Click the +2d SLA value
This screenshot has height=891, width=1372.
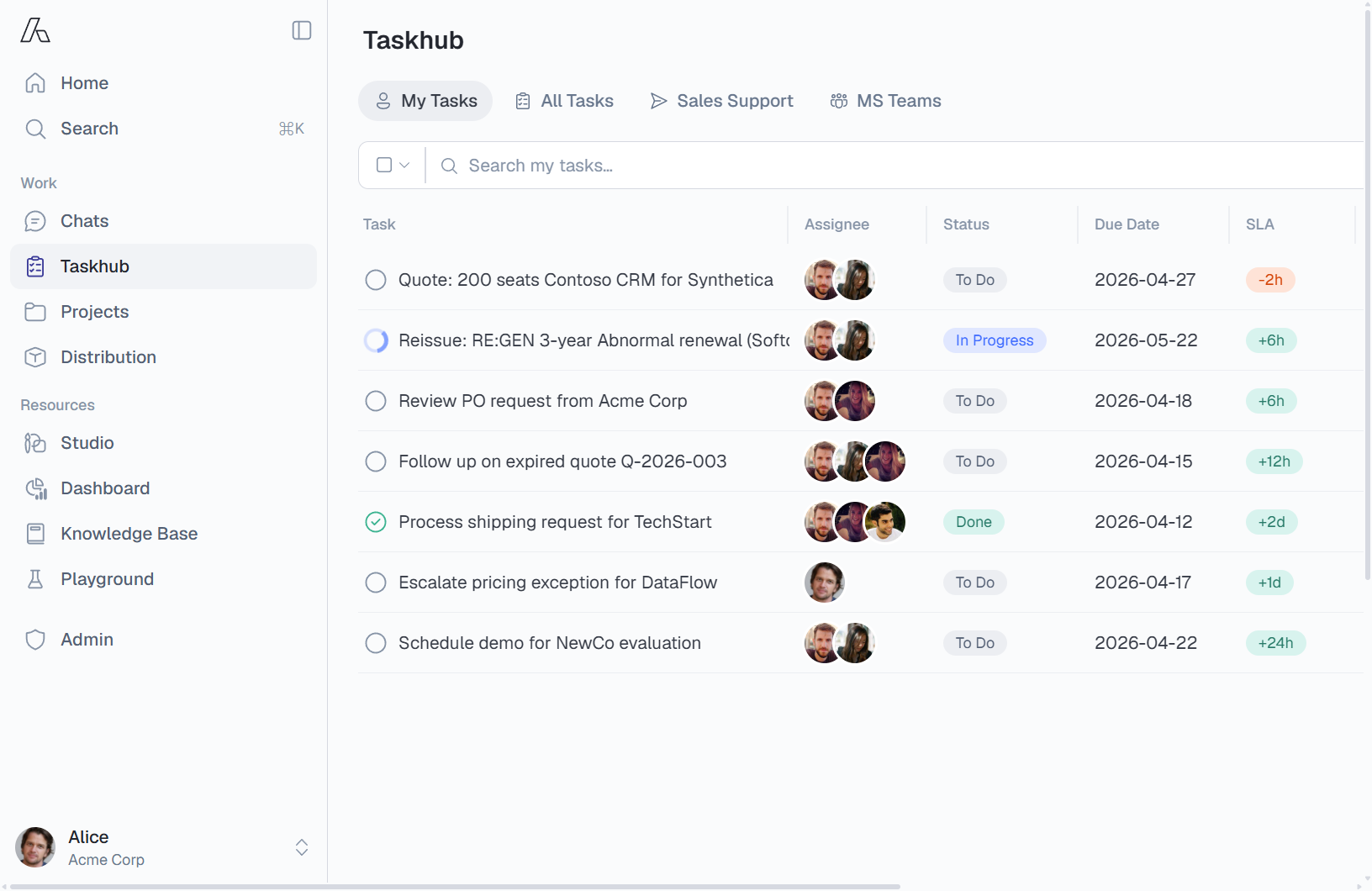tap(1271, 522)
